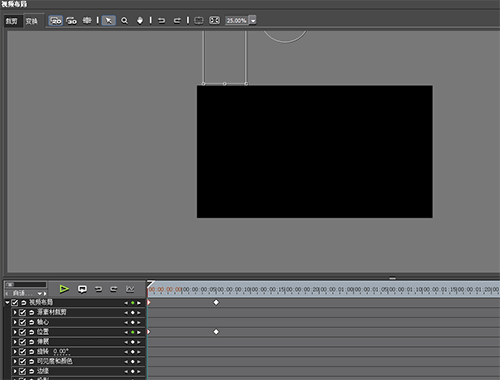Switch to the 裁剪 tab
Screen dimensions: 500x380
12,21
